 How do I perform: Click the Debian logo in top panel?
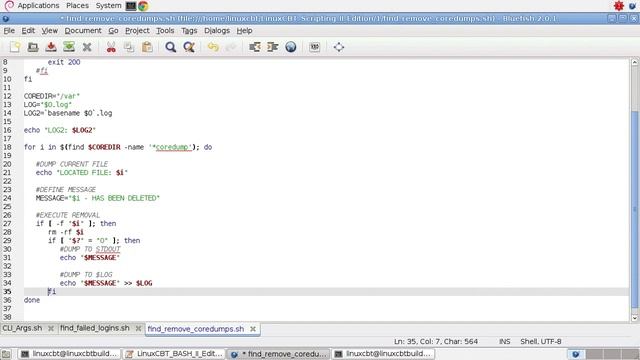(x=9, y=6)
